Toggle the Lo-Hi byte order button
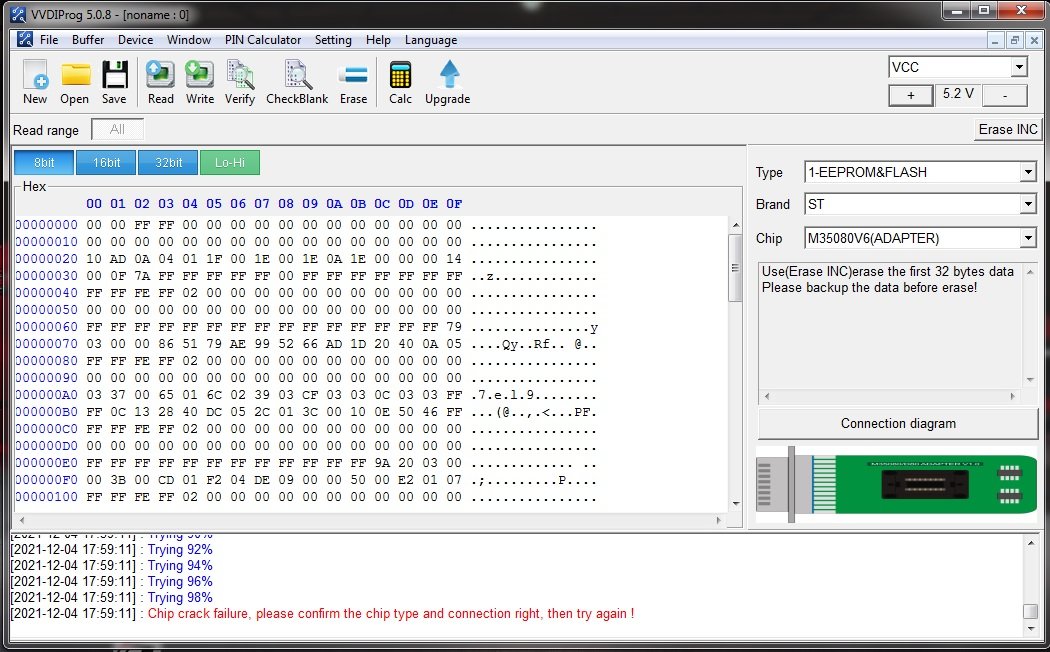Screen dimensions: 1050x652 (229, 162)
